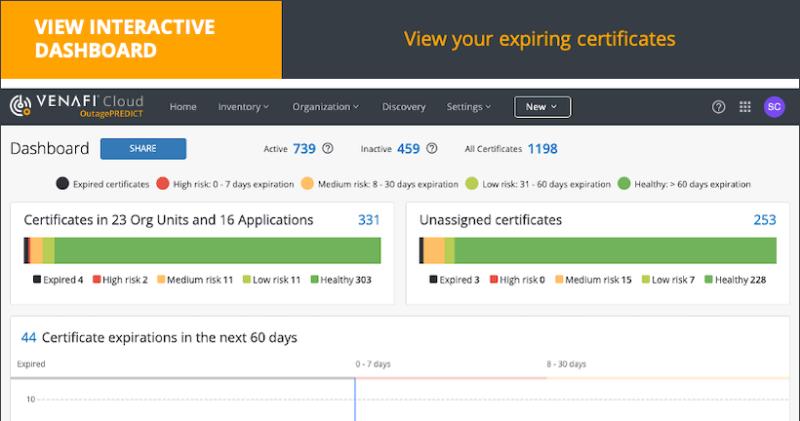Click green Healthy segment of Org Units bar
Viewport: 800px width, 421px height.
click(217, 251)
